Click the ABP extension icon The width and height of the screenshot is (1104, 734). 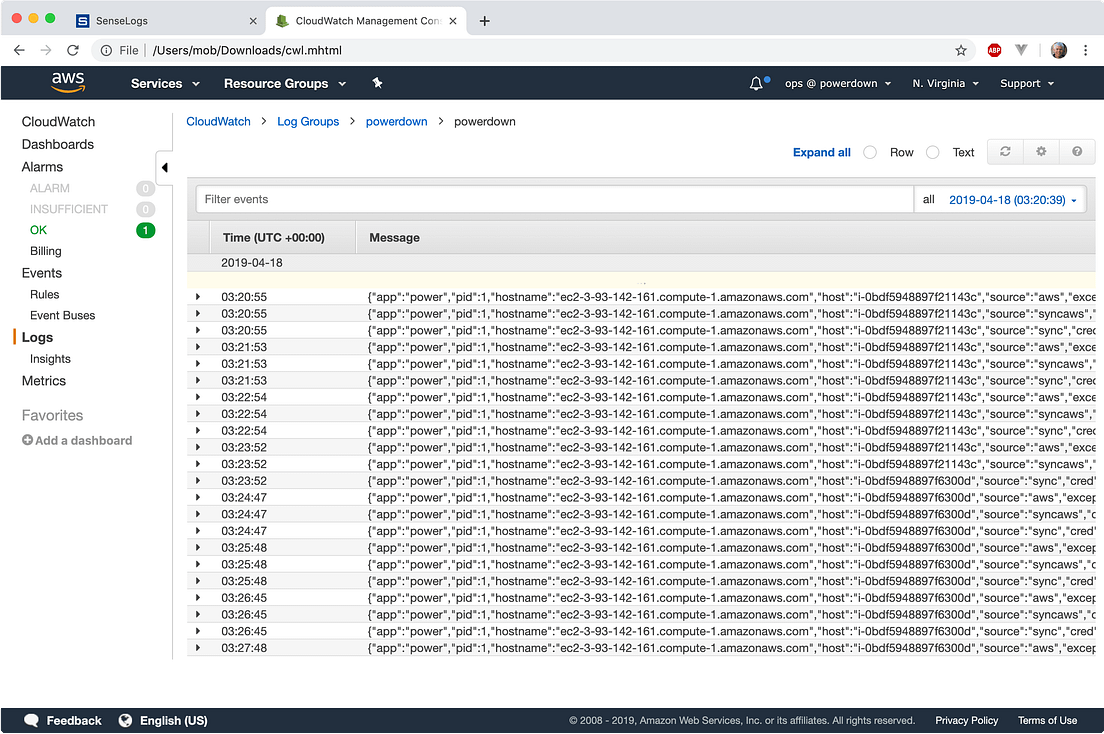(x=994, y=50)
